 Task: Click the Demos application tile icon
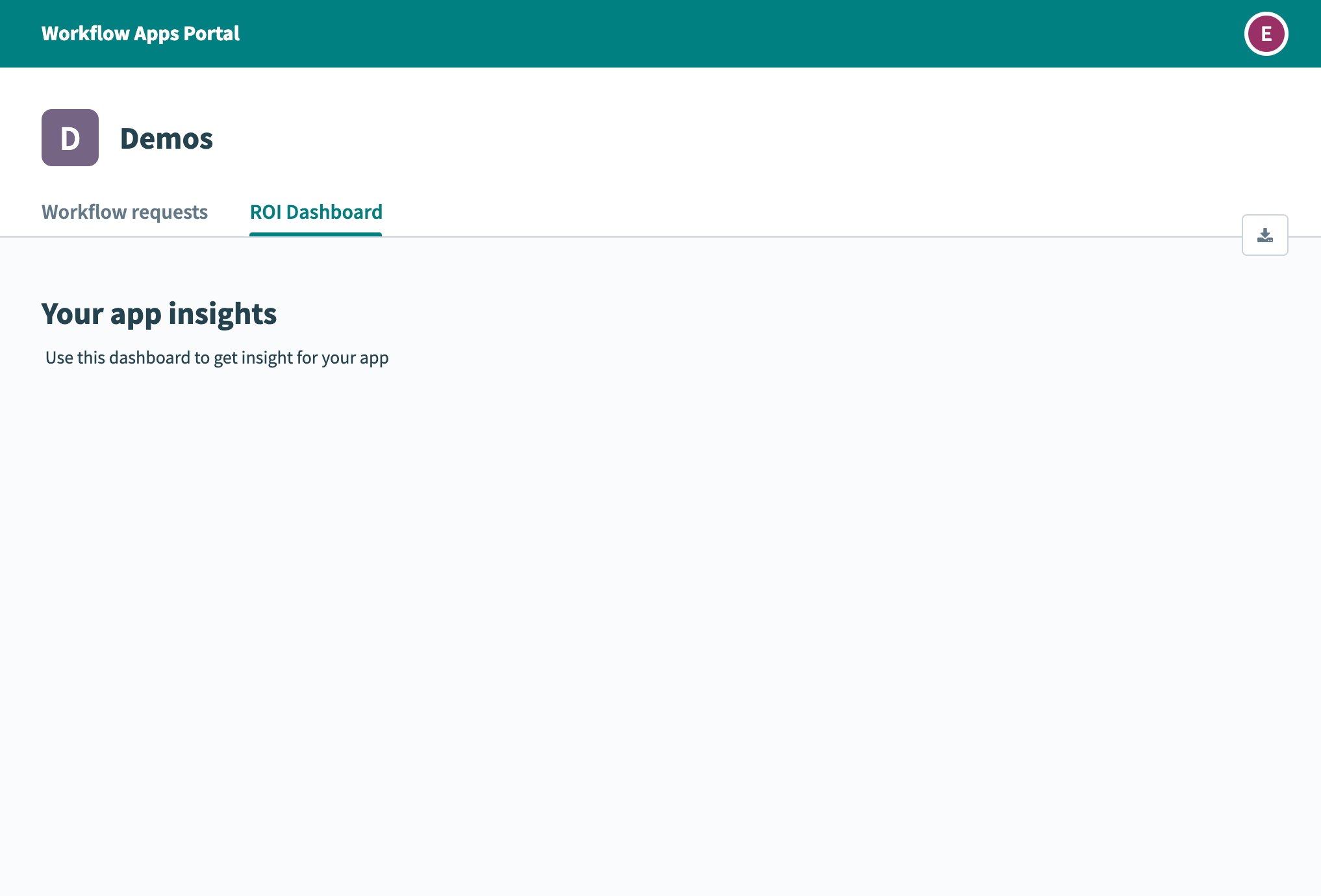click(69, 138)
